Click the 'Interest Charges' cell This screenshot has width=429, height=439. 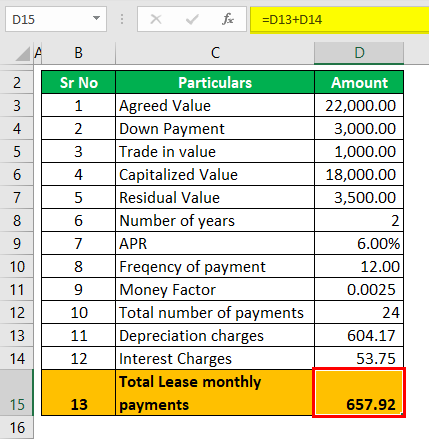click(215, 358)
